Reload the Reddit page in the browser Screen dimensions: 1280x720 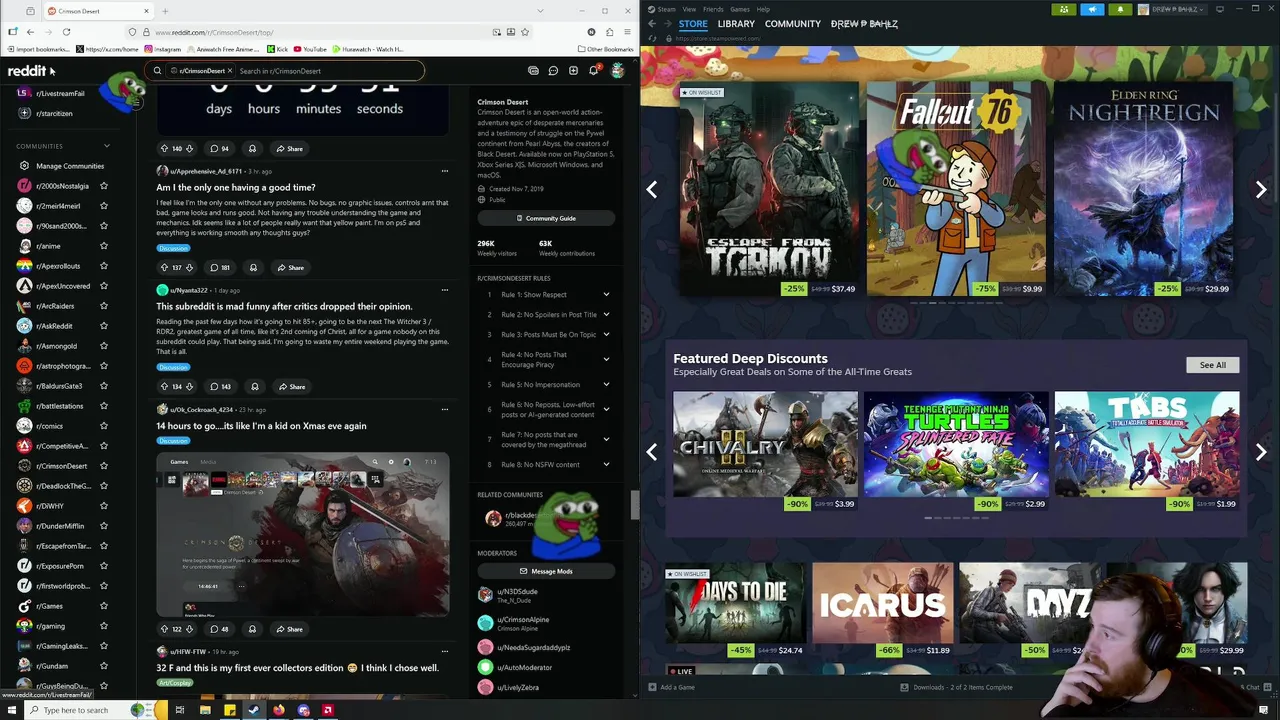(66, 32)
